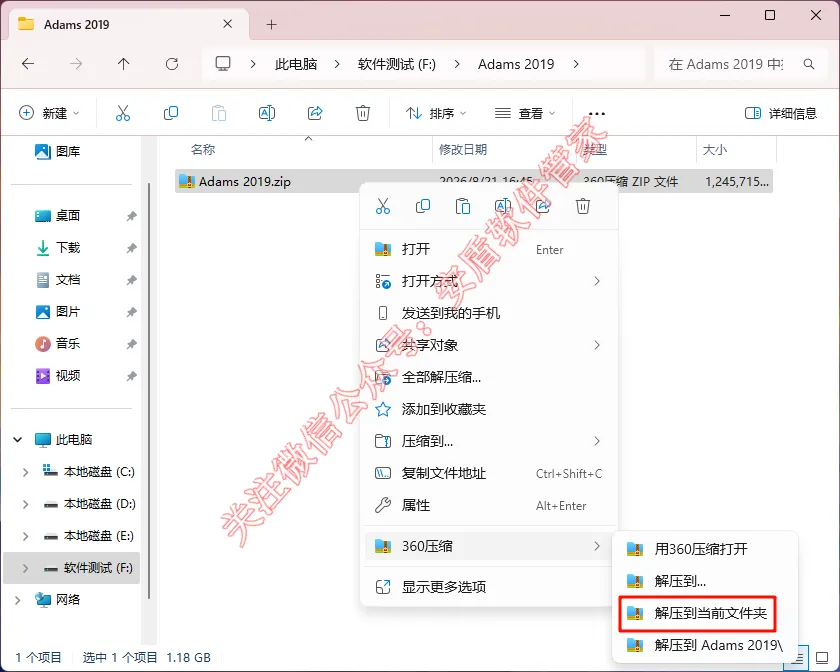Viewport: 840px width, 672px height.
Task: Refresh the current folder view
Action: pos(172,64)
